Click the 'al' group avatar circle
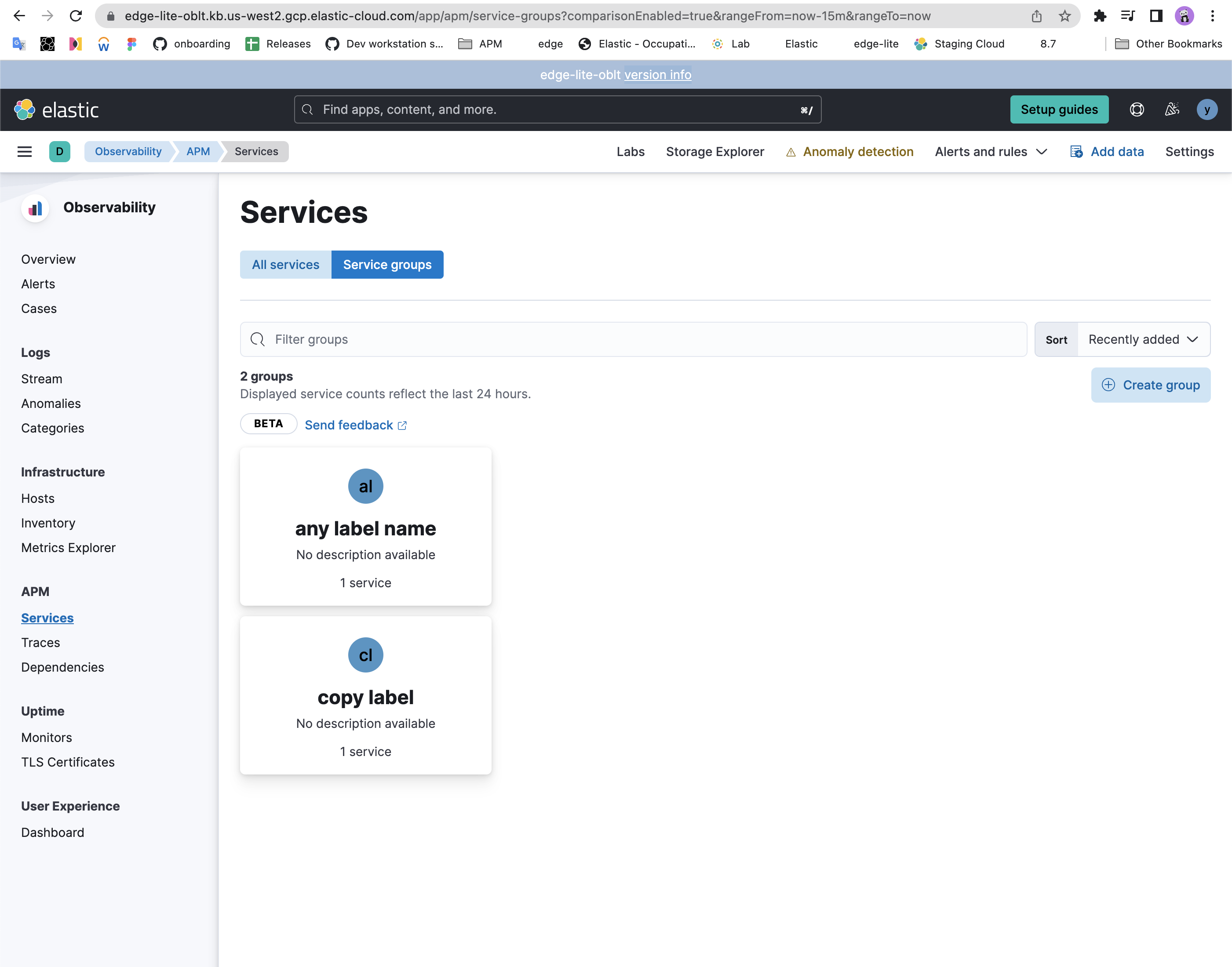This screenshot has height=967, width=1232. pyautogui.click(x=366, y=486)
